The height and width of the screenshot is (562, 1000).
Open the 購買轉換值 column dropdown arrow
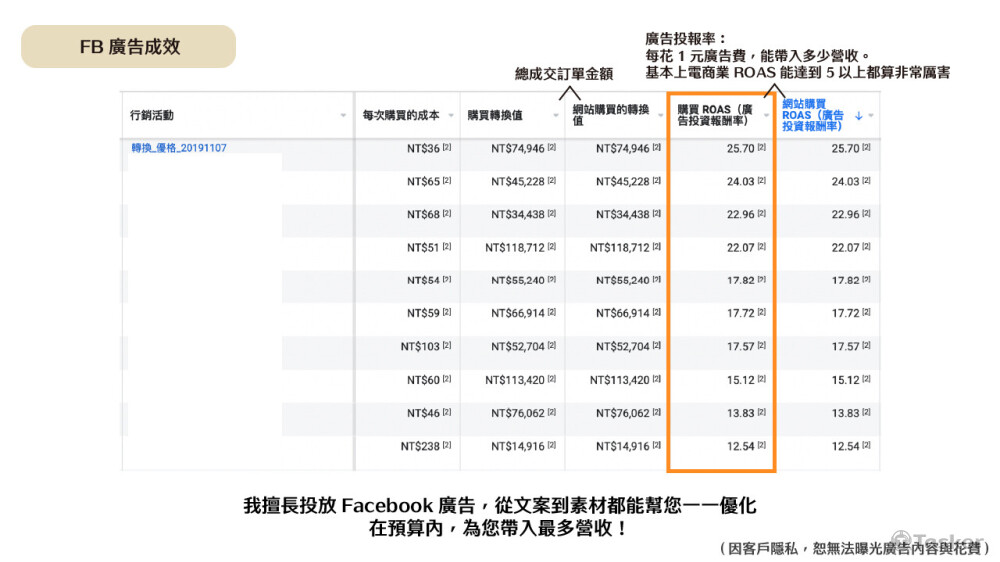[x=555, y=115]
